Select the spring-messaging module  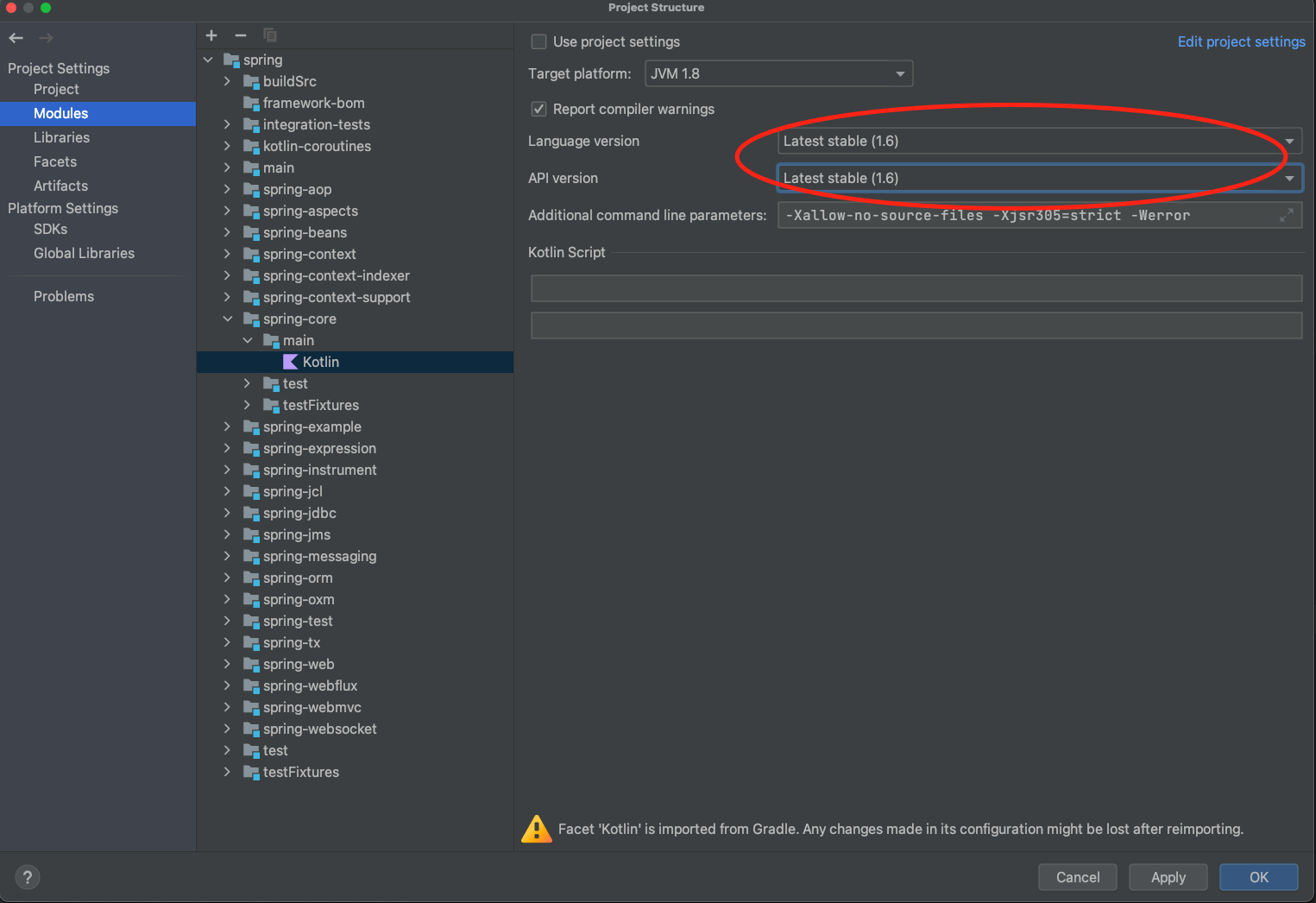pyautogui.click(x=320, y=556)
